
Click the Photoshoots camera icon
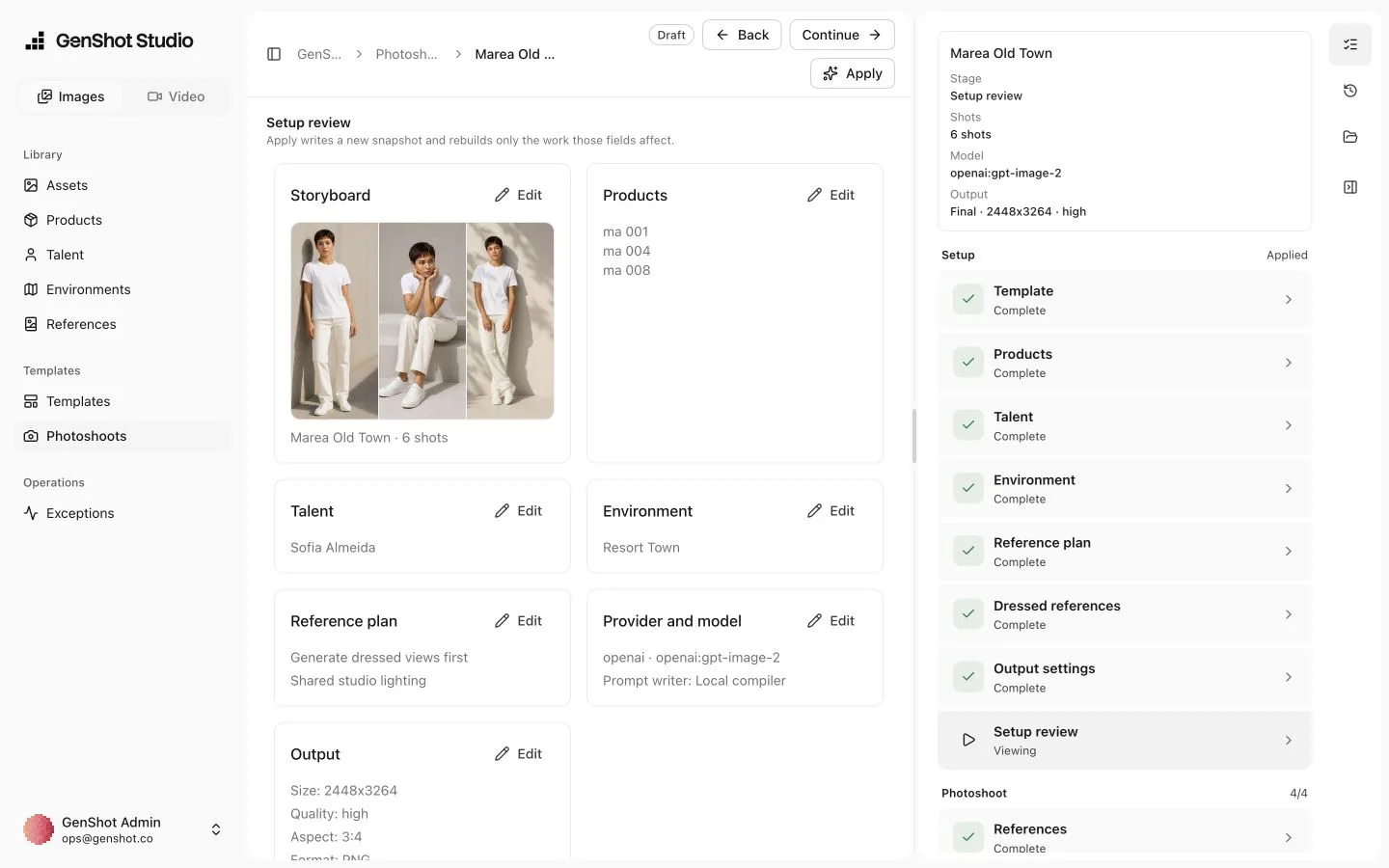31,436
